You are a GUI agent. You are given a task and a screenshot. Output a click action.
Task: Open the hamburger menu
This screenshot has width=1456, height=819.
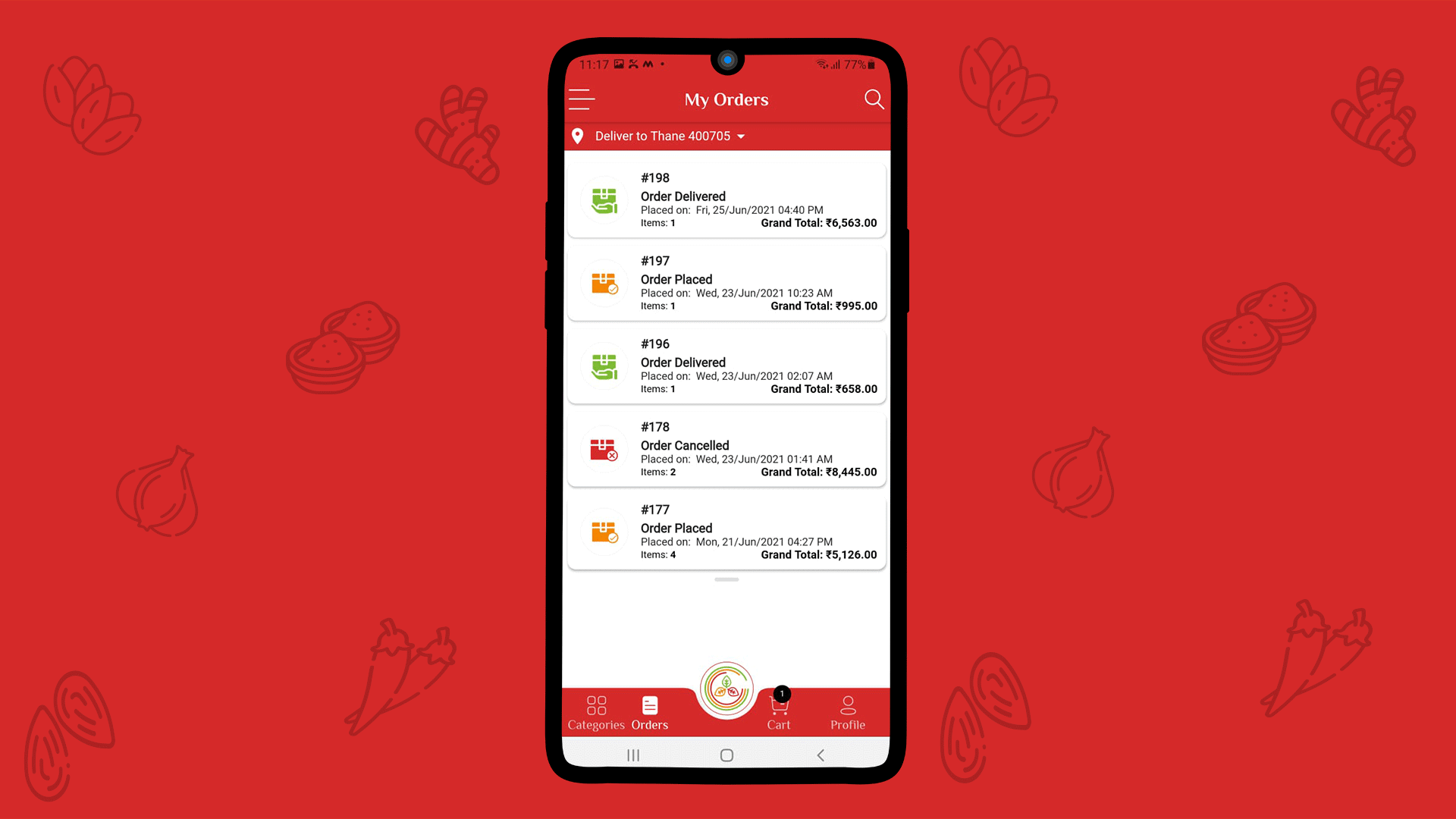582,99
